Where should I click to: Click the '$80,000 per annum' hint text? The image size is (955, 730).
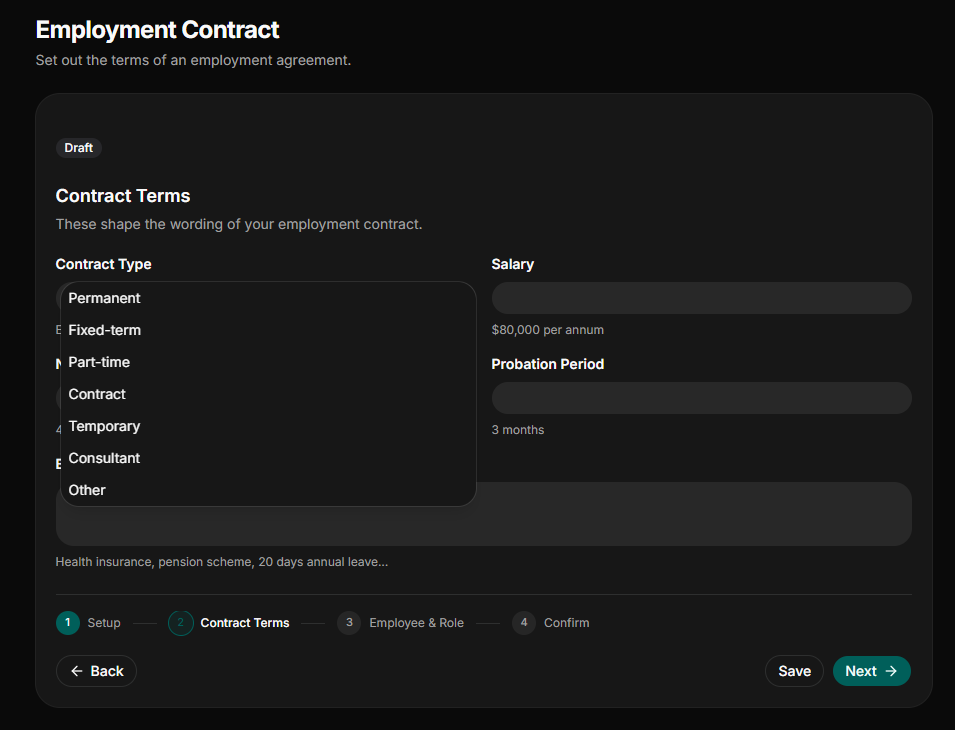548,330
